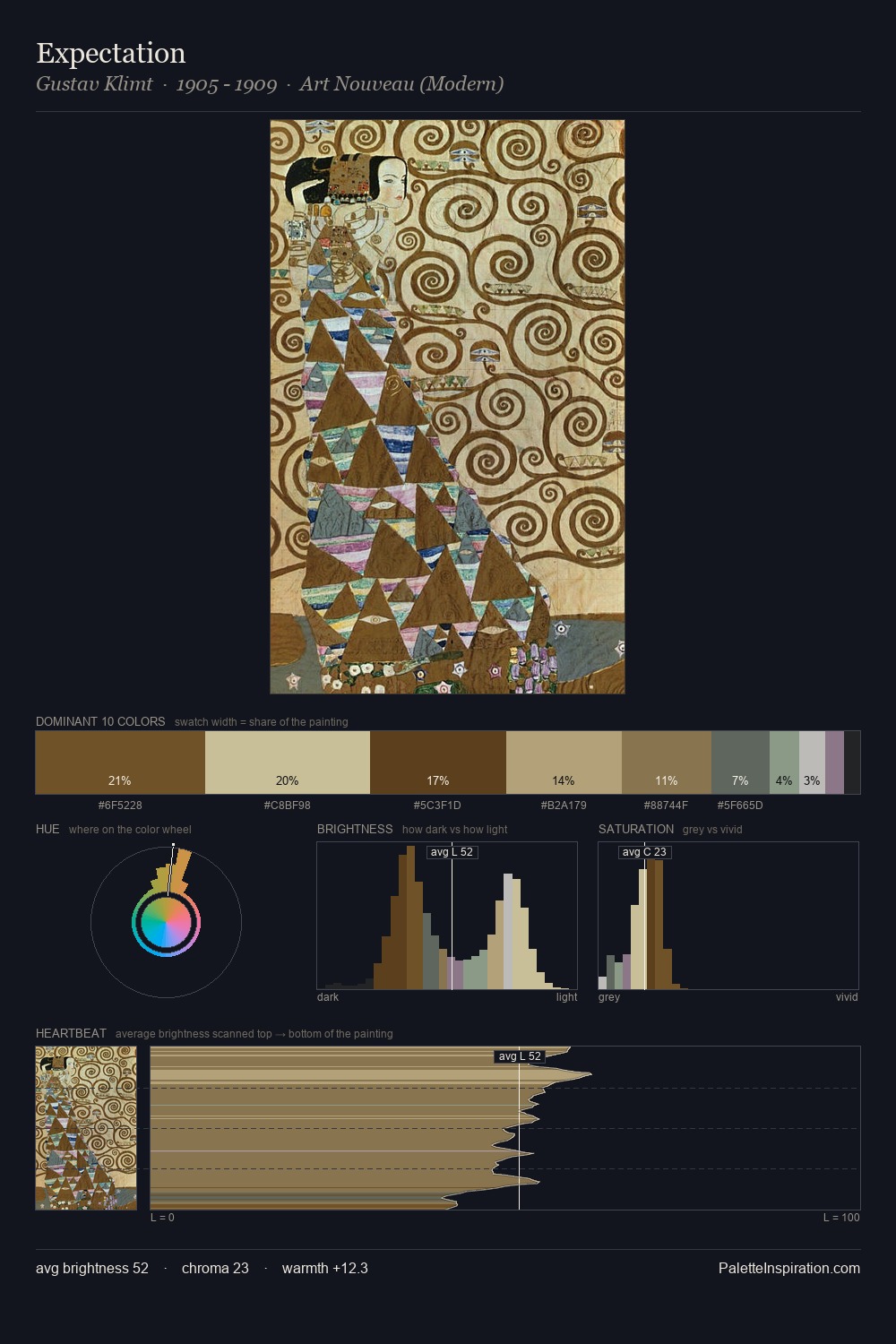896x1344 pixels.
Task: Click the 'Expectation' title
Action: (x=111, y=53)
